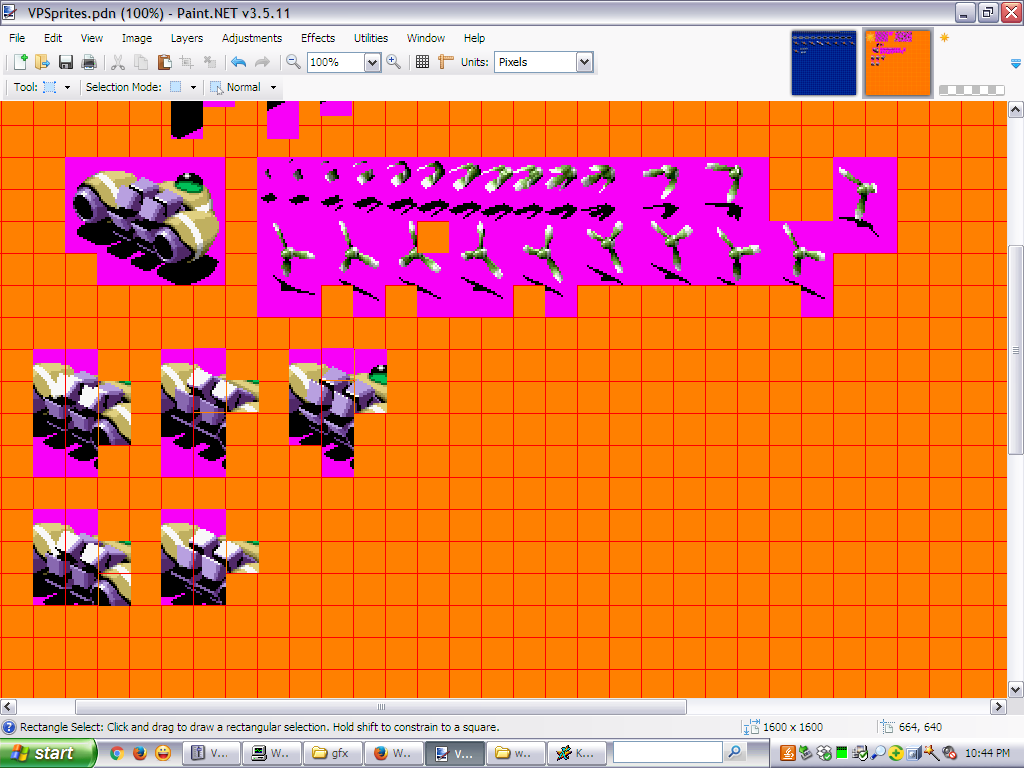Click the Copy icon
This screenshot has width=1024, height=768.
point(140,62)
